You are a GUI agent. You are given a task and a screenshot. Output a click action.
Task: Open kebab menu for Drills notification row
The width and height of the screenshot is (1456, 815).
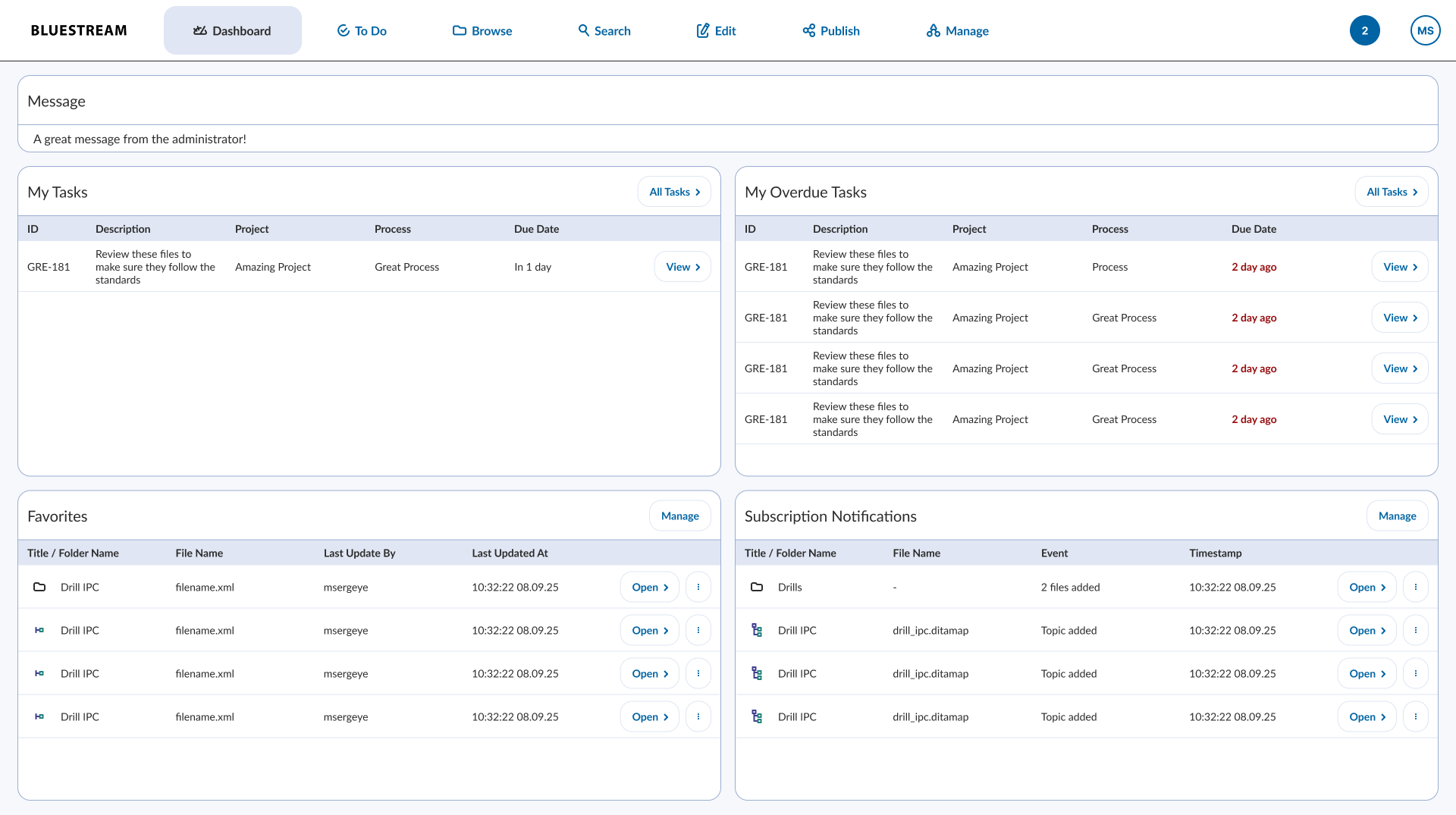pos(1416,588)
